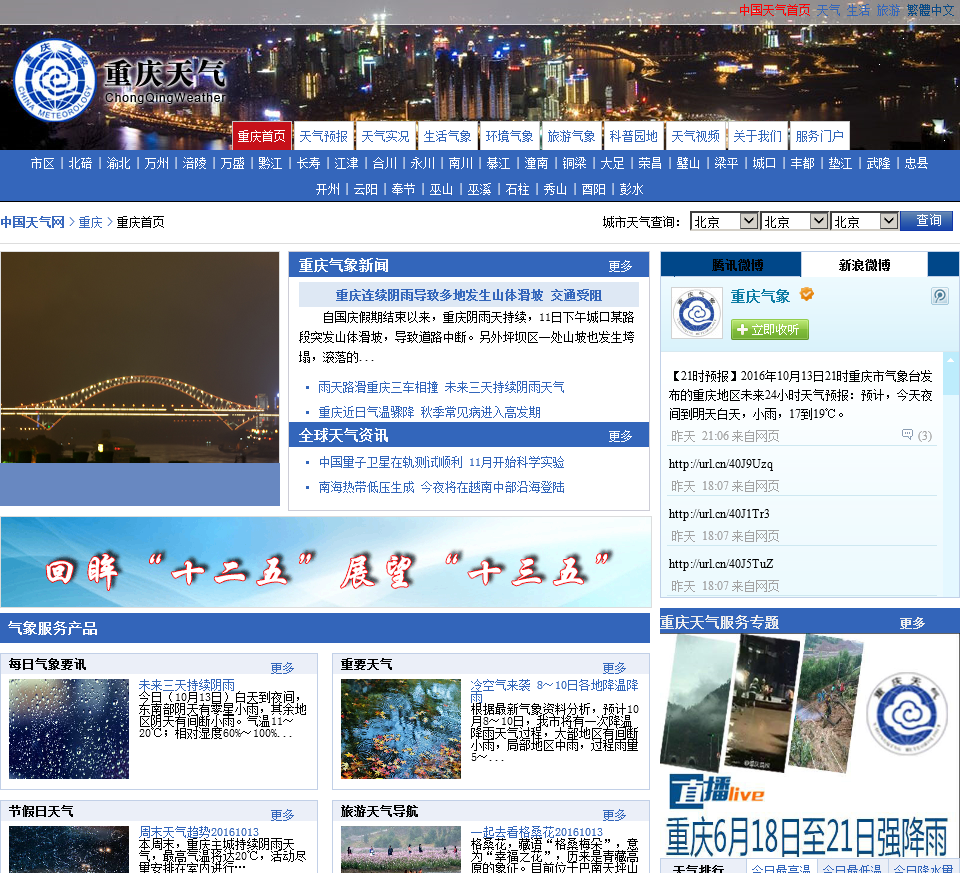Viewport: 960px width, 873px height.
Task: Click the weibo link http://url.cn/40J9Uzq
Action: (721, 464)
